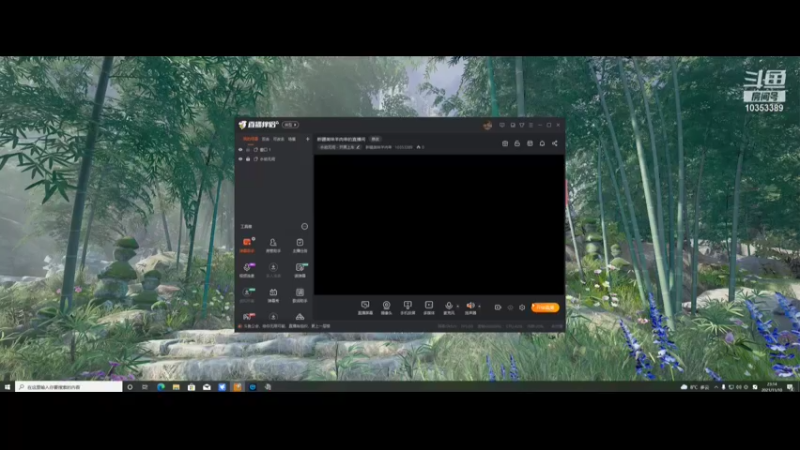This screenshot has height=450, width=800.
Task: Add a new scene with the plus button
Action: tap(308, 139)
